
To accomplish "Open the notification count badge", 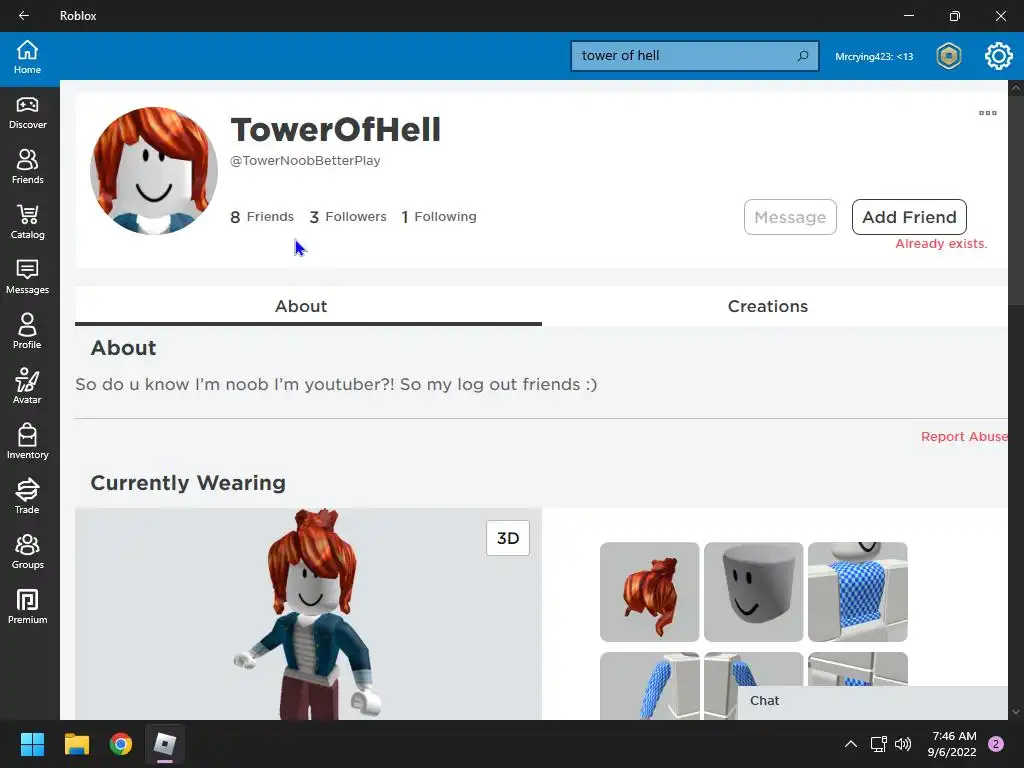I will (x=996, y=744).
